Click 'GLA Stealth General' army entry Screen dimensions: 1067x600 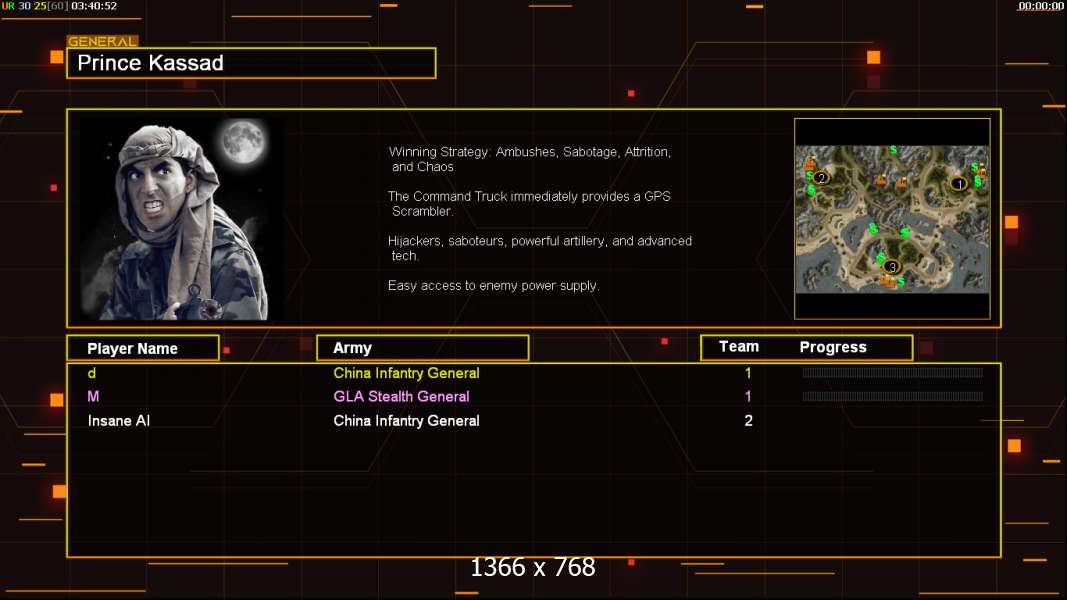click(x=401, y=396)
